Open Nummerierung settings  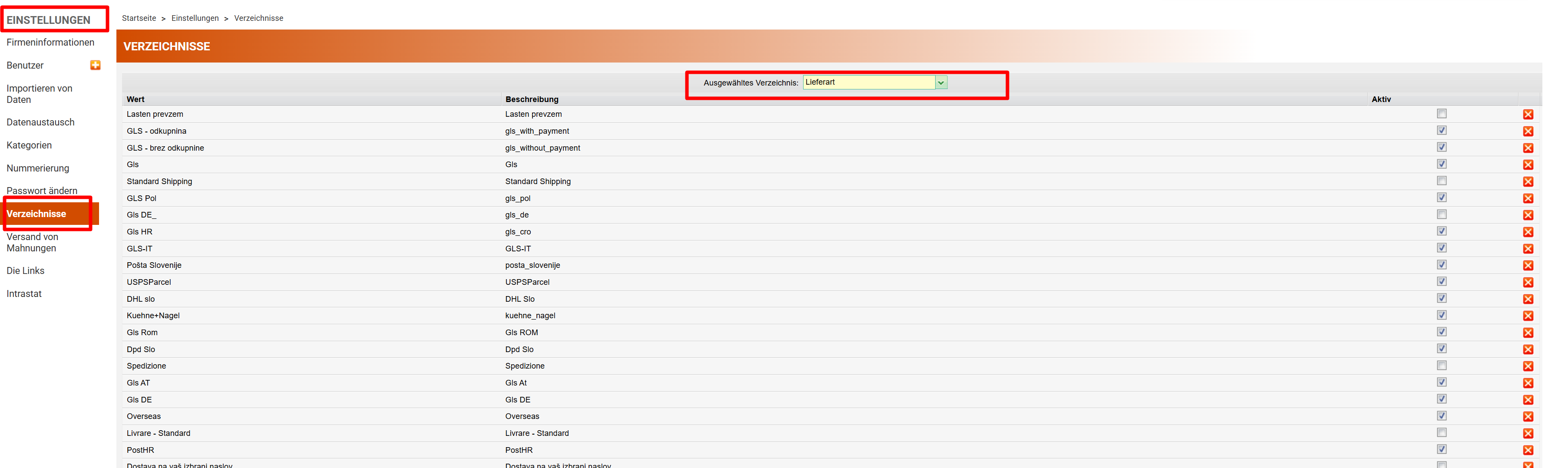click(x=38, y=168)
